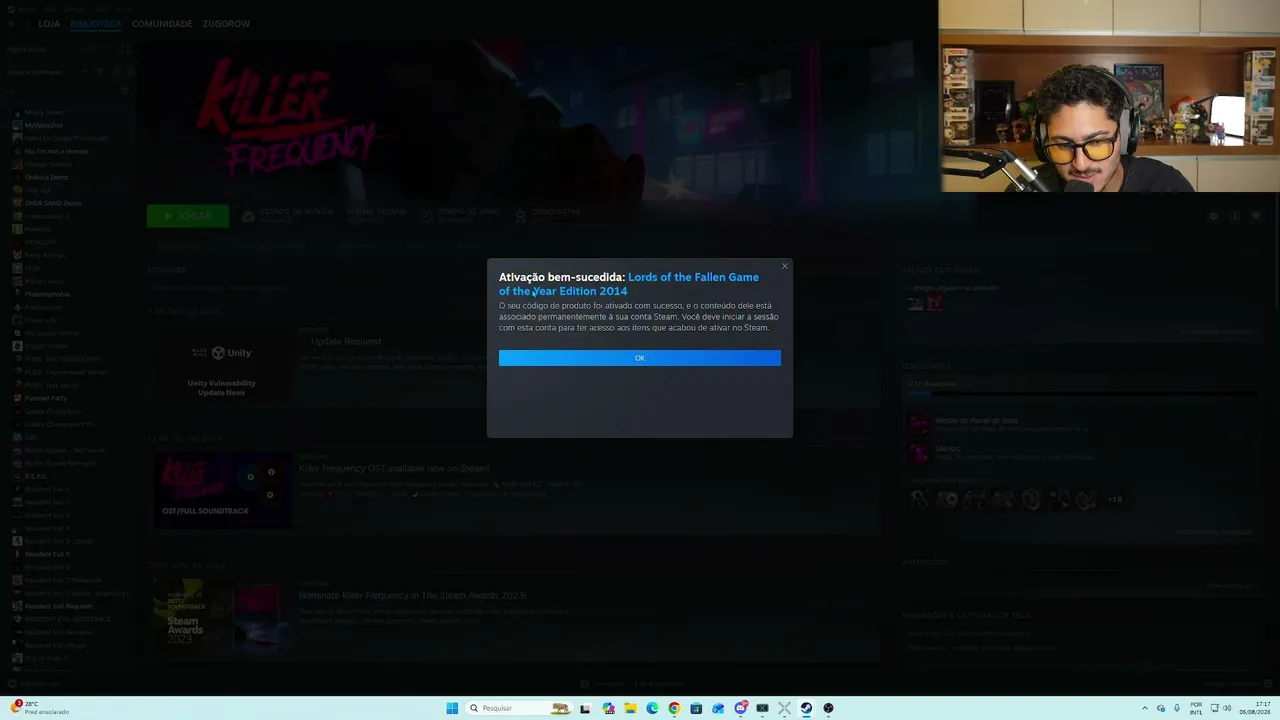Viewport: 1280px width, 720px height.
Task: Open Microsoft Store from the taskbar
Action: [x=696, y=708]
